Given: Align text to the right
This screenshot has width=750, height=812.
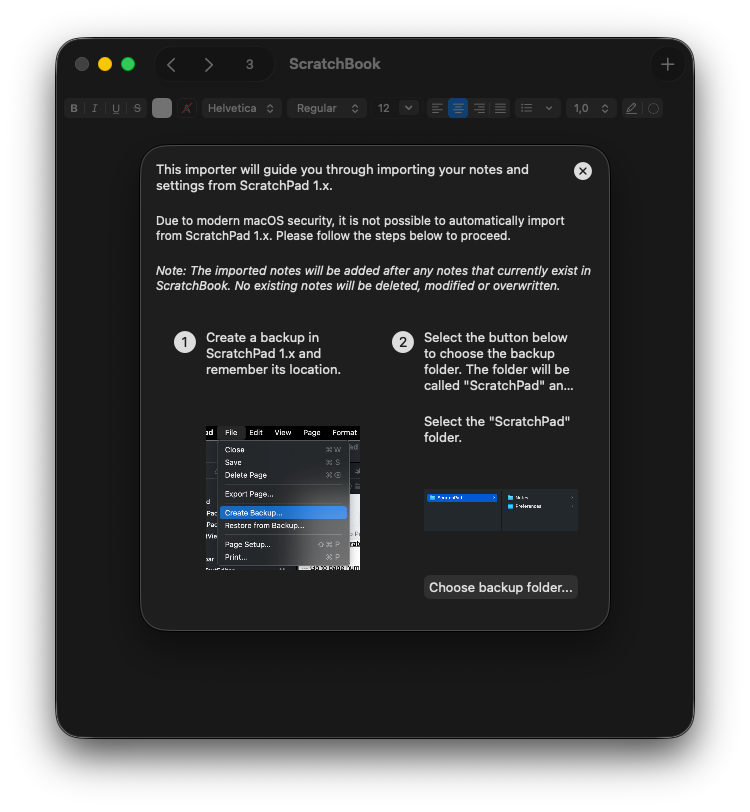Looking at the screenshot, I should [480, 108].
